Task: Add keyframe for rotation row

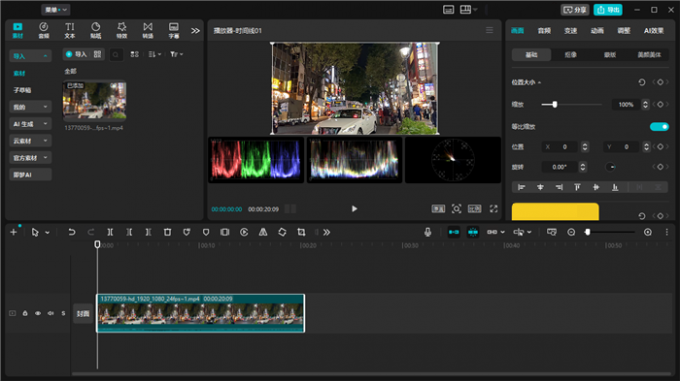Action: tap(660, 167)
